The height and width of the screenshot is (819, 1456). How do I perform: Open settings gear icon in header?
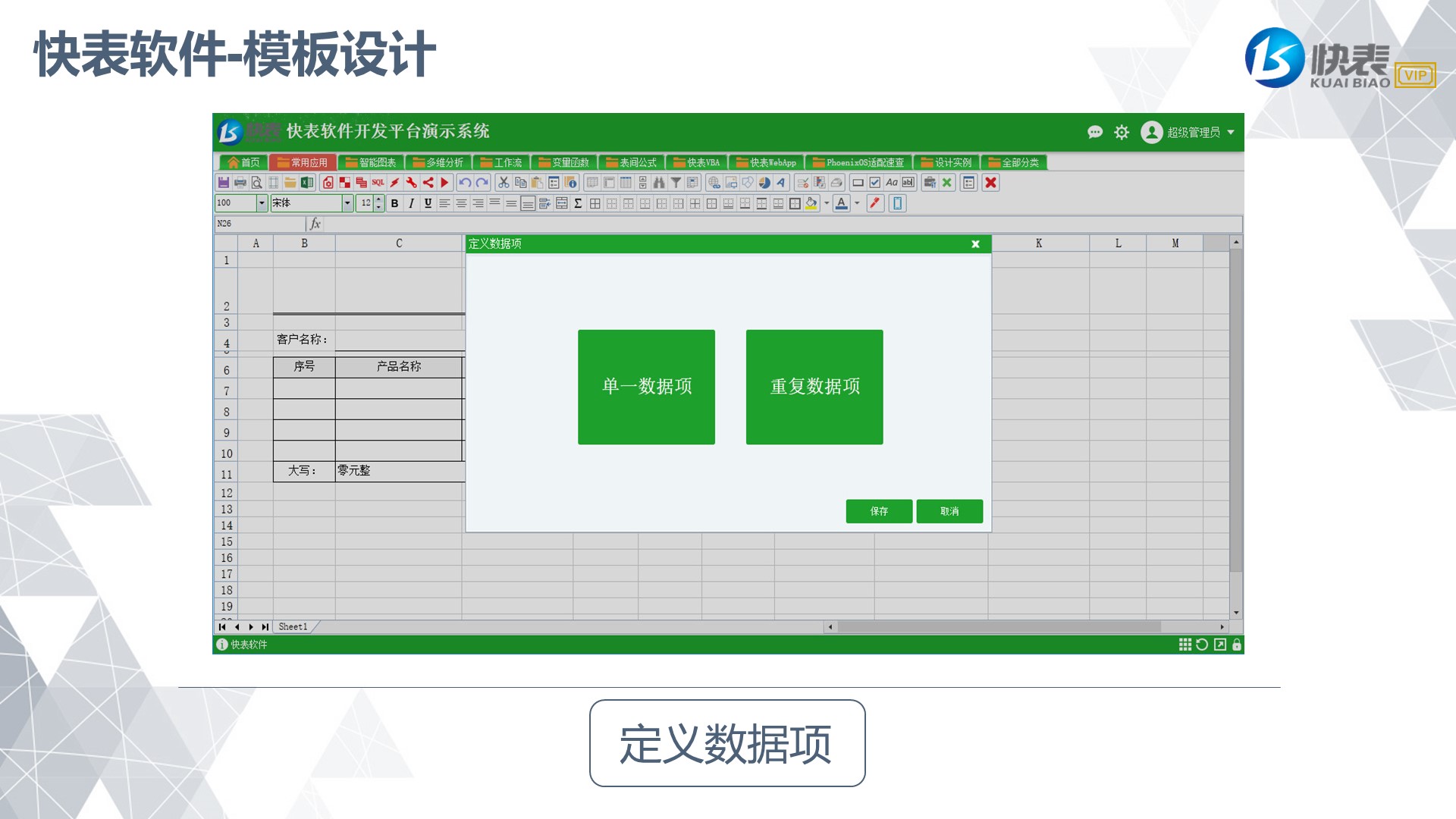tap(1122, 132)
